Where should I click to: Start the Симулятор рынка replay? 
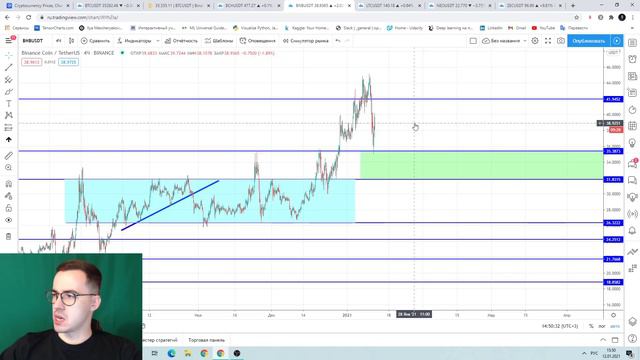click(x=306, y=41)
